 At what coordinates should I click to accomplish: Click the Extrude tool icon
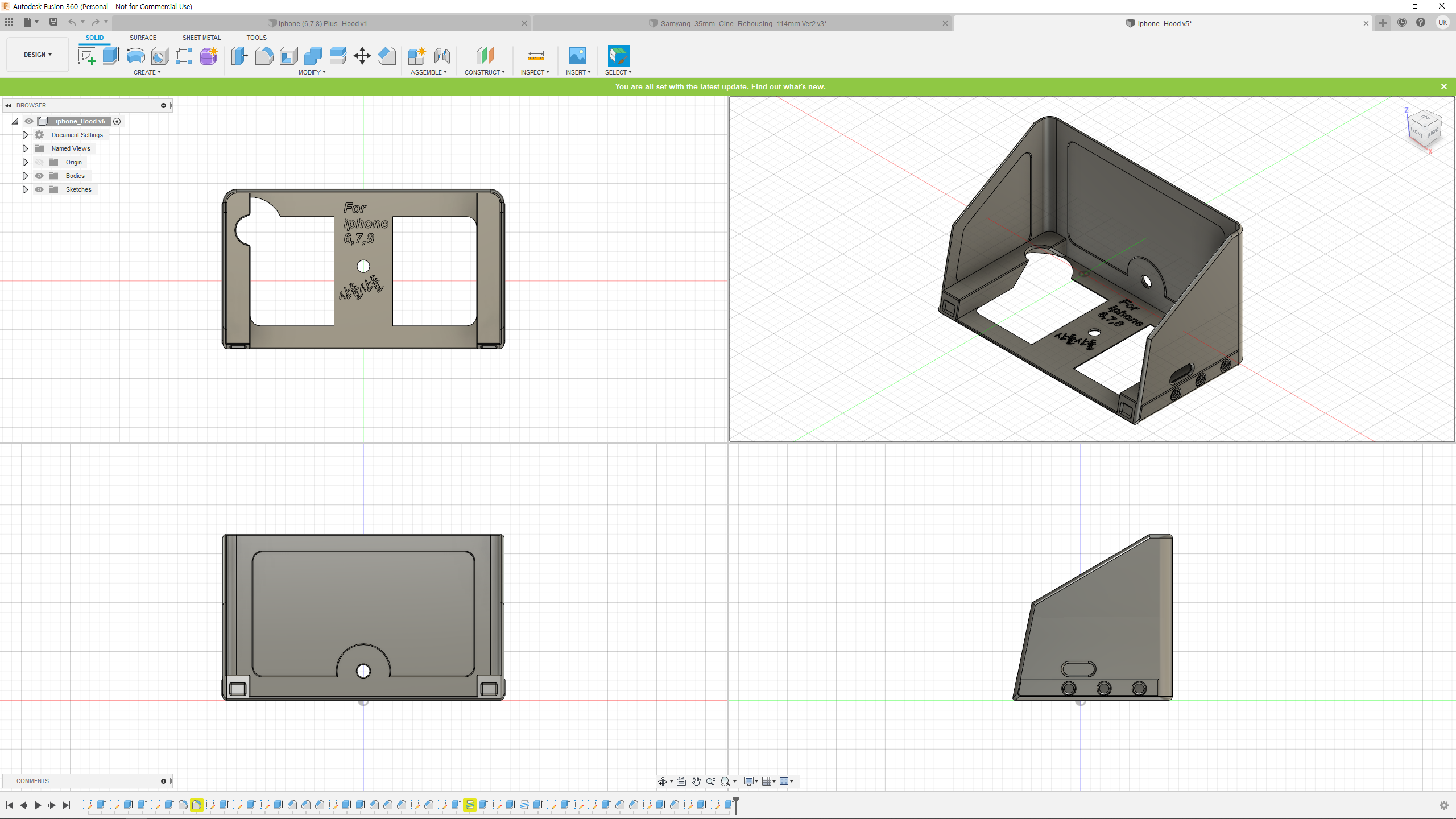click(111, 56)
